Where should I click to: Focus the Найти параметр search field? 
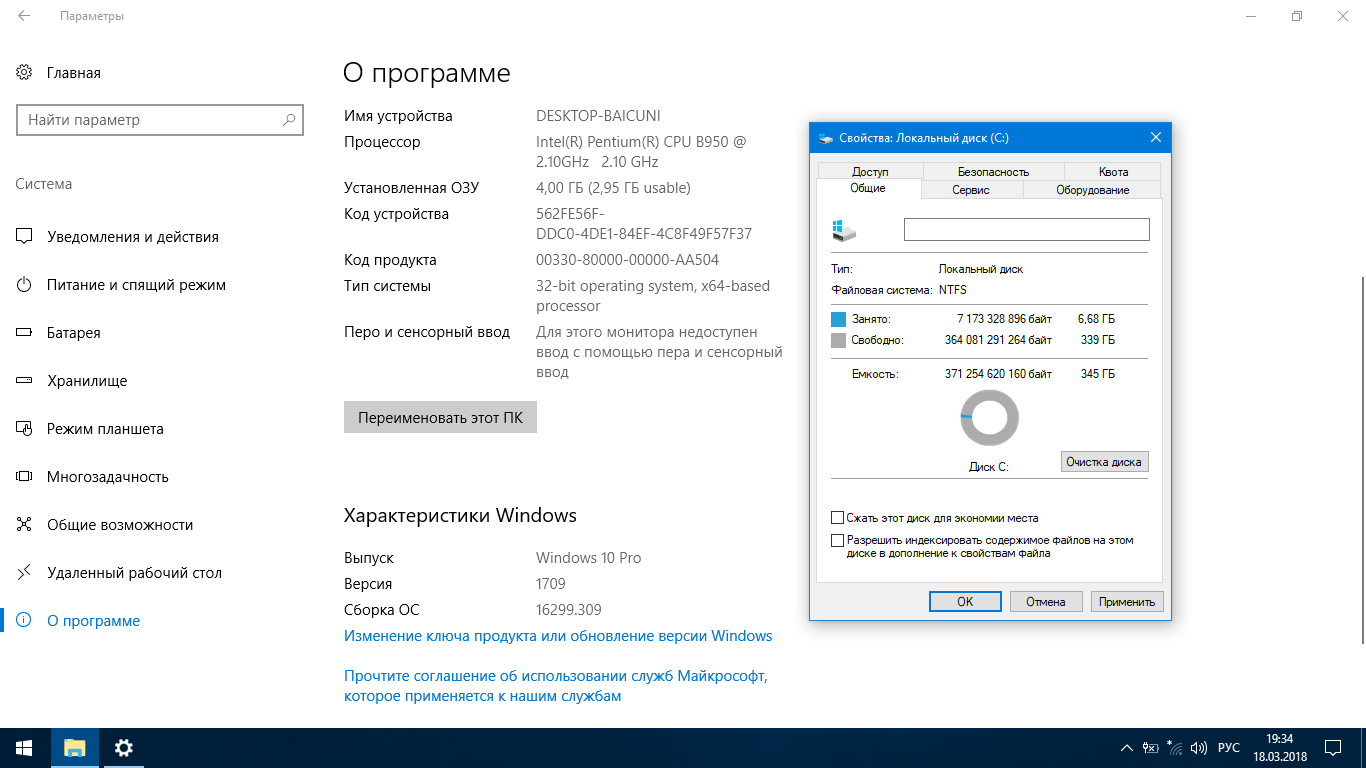point(160,120)
